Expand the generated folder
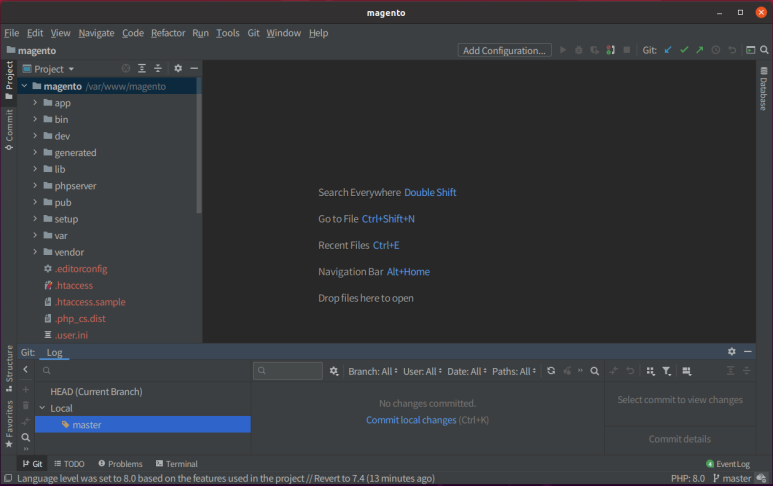773x486 pixels. pyautogui.click(x=35, y=152)
